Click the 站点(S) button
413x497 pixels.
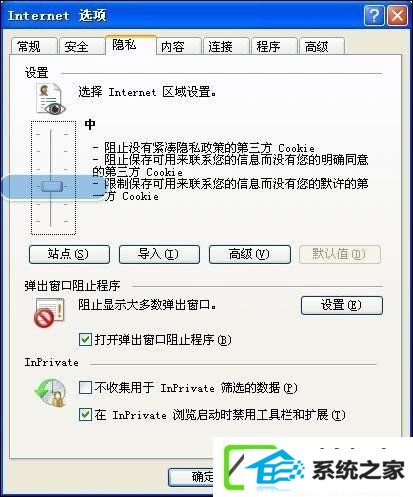pyautogui.click(x=69, y=254)
